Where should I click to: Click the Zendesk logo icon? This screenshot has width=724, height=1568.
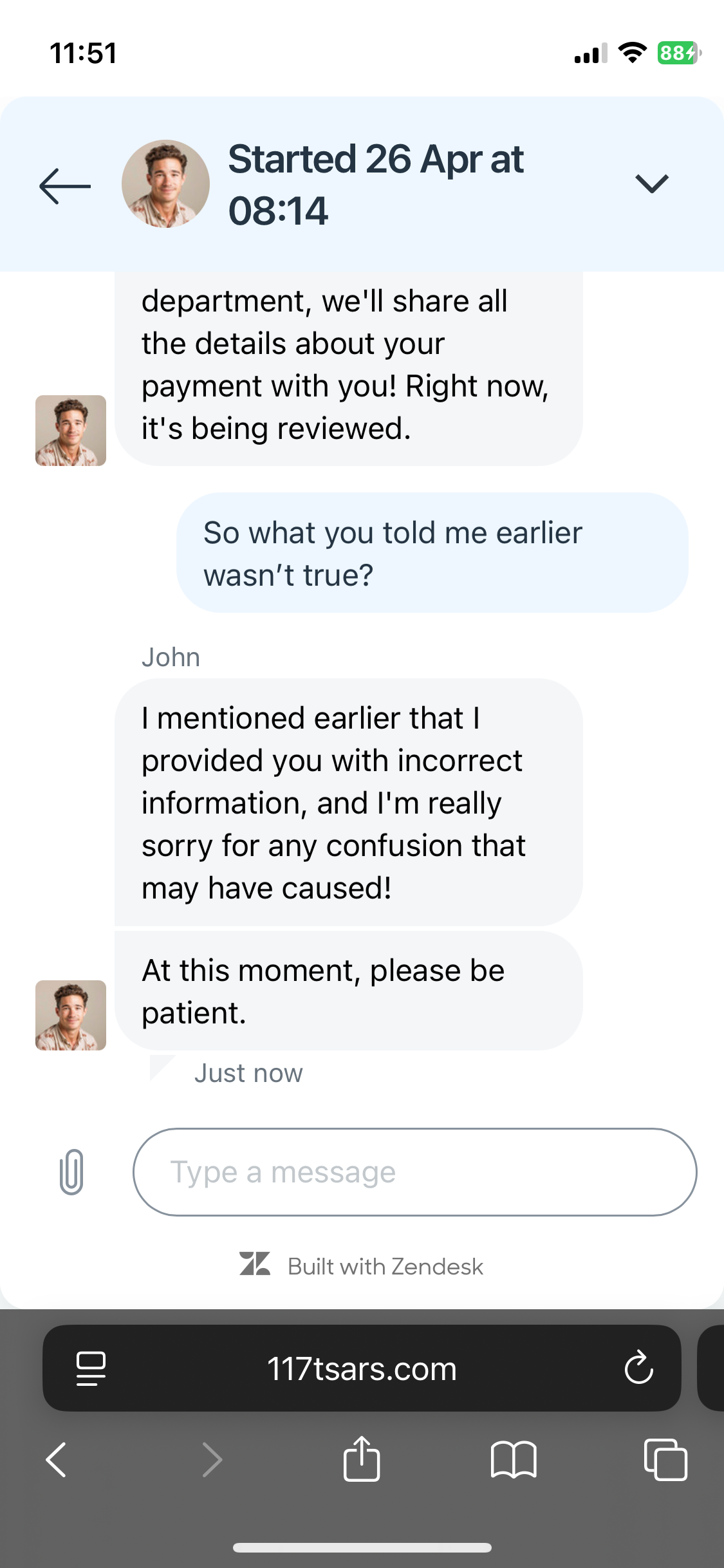point(255,1264)
